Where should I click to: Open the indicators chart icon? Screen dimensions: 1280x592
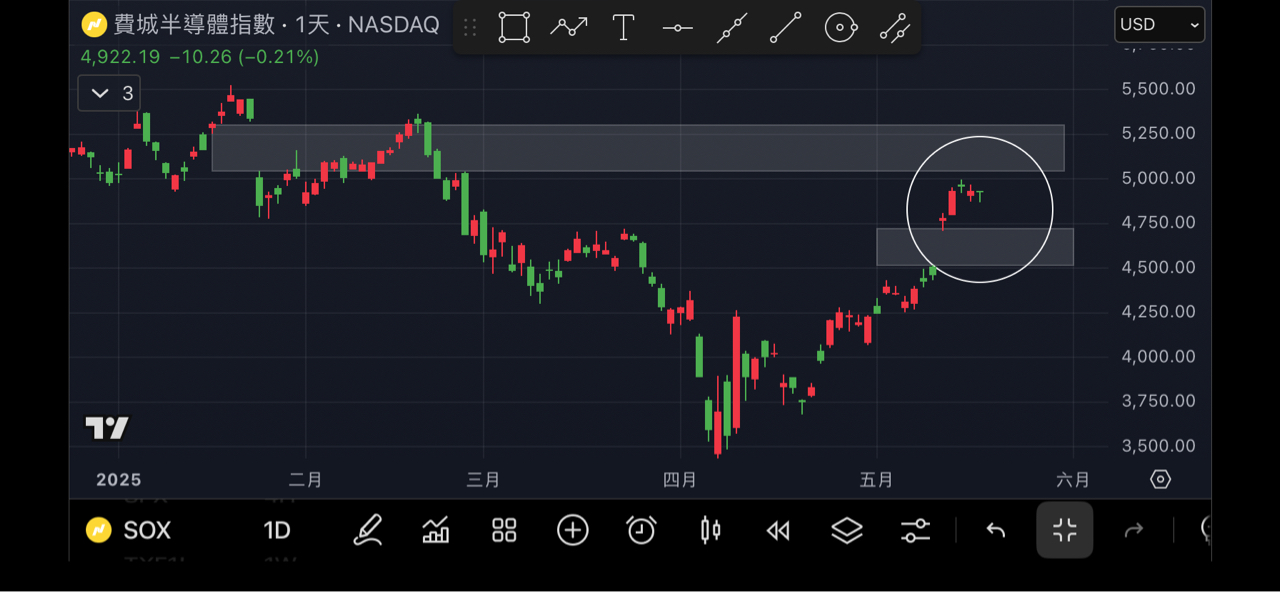(436, 530)
